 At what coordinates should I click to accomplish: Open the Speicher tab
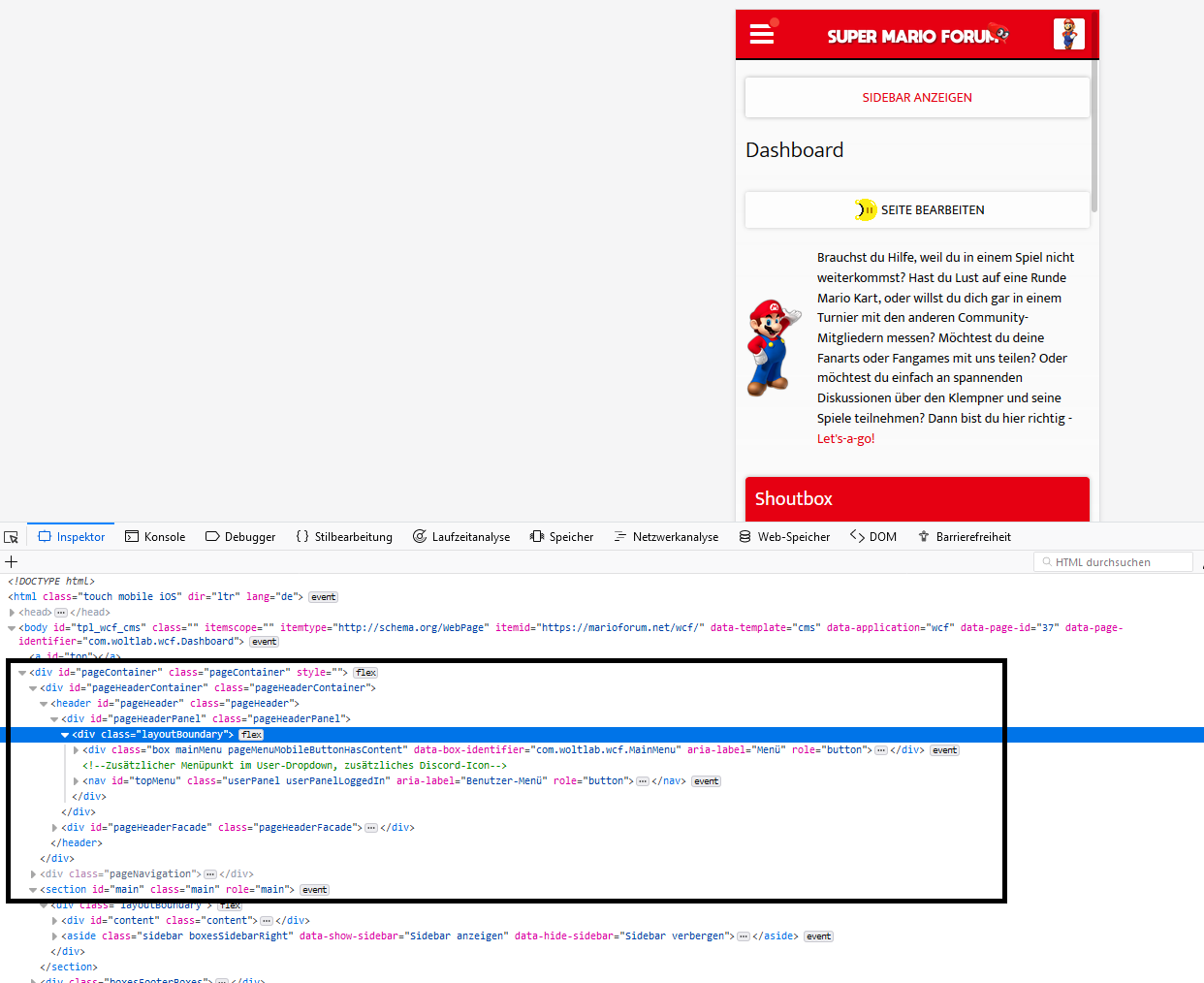tap(561, 537)
